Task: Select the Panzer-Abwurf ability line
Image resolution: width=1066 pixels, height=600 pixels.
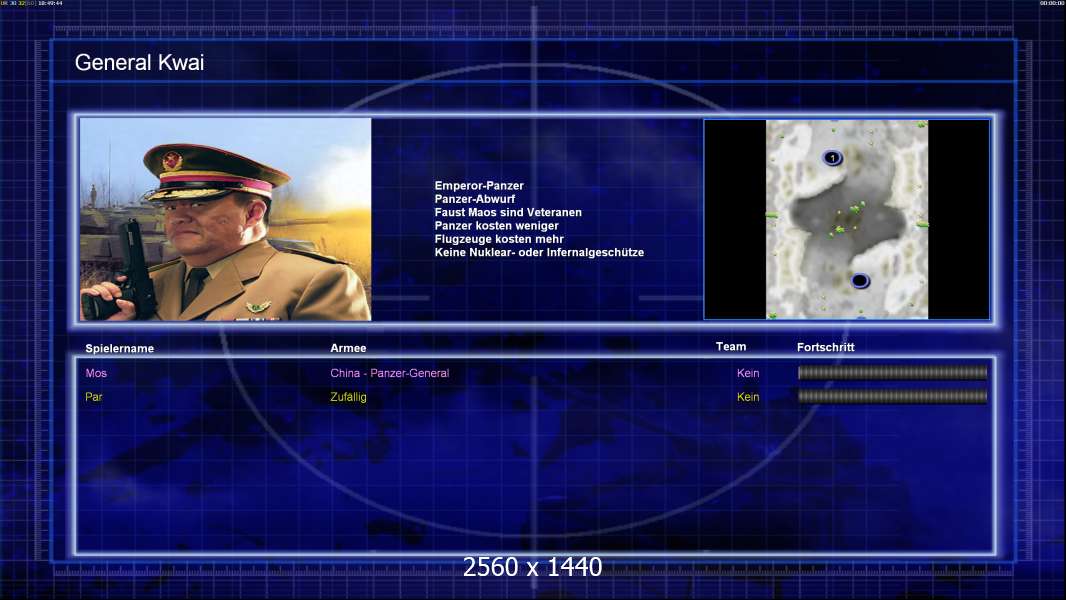Action: point(475,199)
